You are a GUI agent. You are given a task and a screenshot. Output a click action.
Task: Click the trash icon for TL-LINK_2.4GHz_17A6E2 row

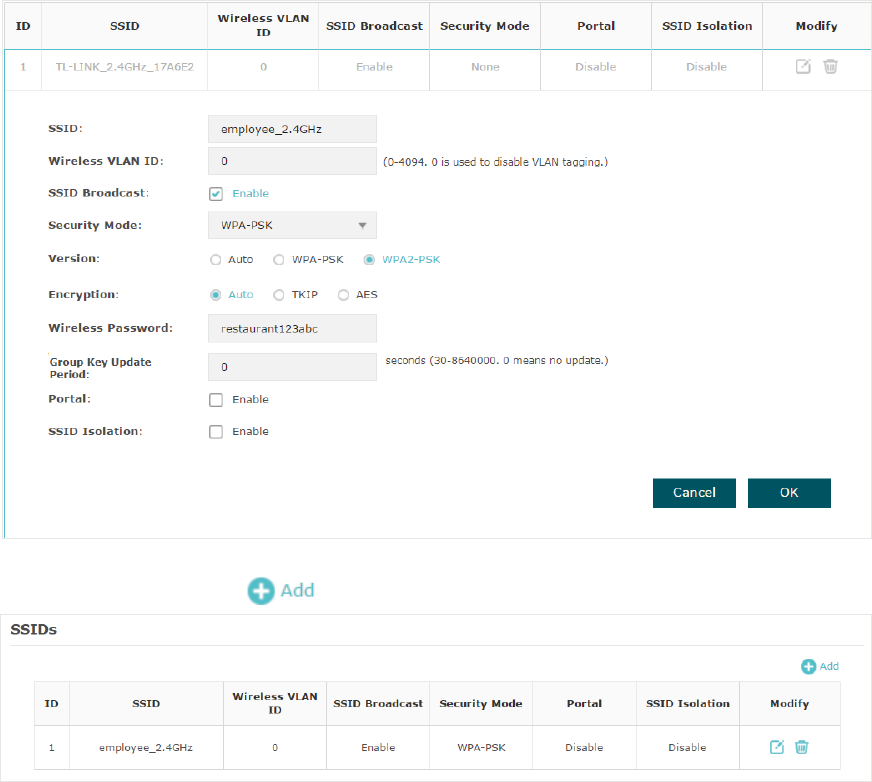[830, 67]
